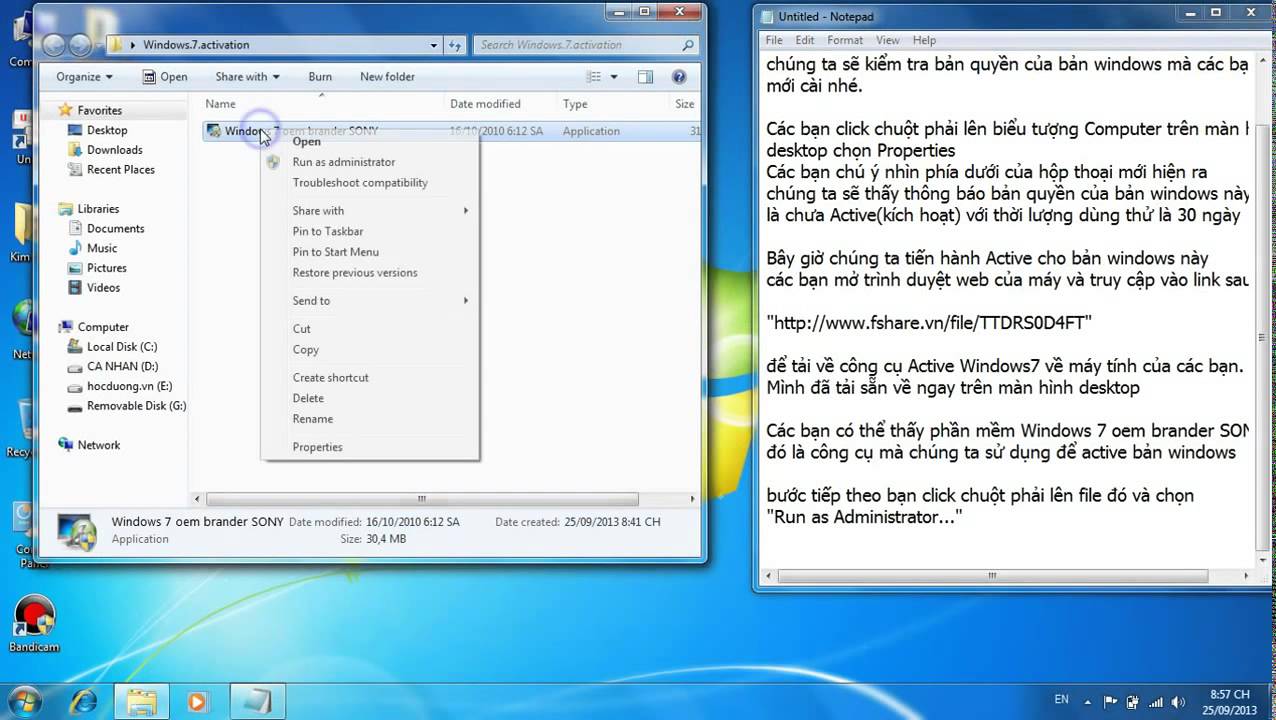Open Notepad File menu
Screen dimensions: 1276x720
tap(774, 40)
